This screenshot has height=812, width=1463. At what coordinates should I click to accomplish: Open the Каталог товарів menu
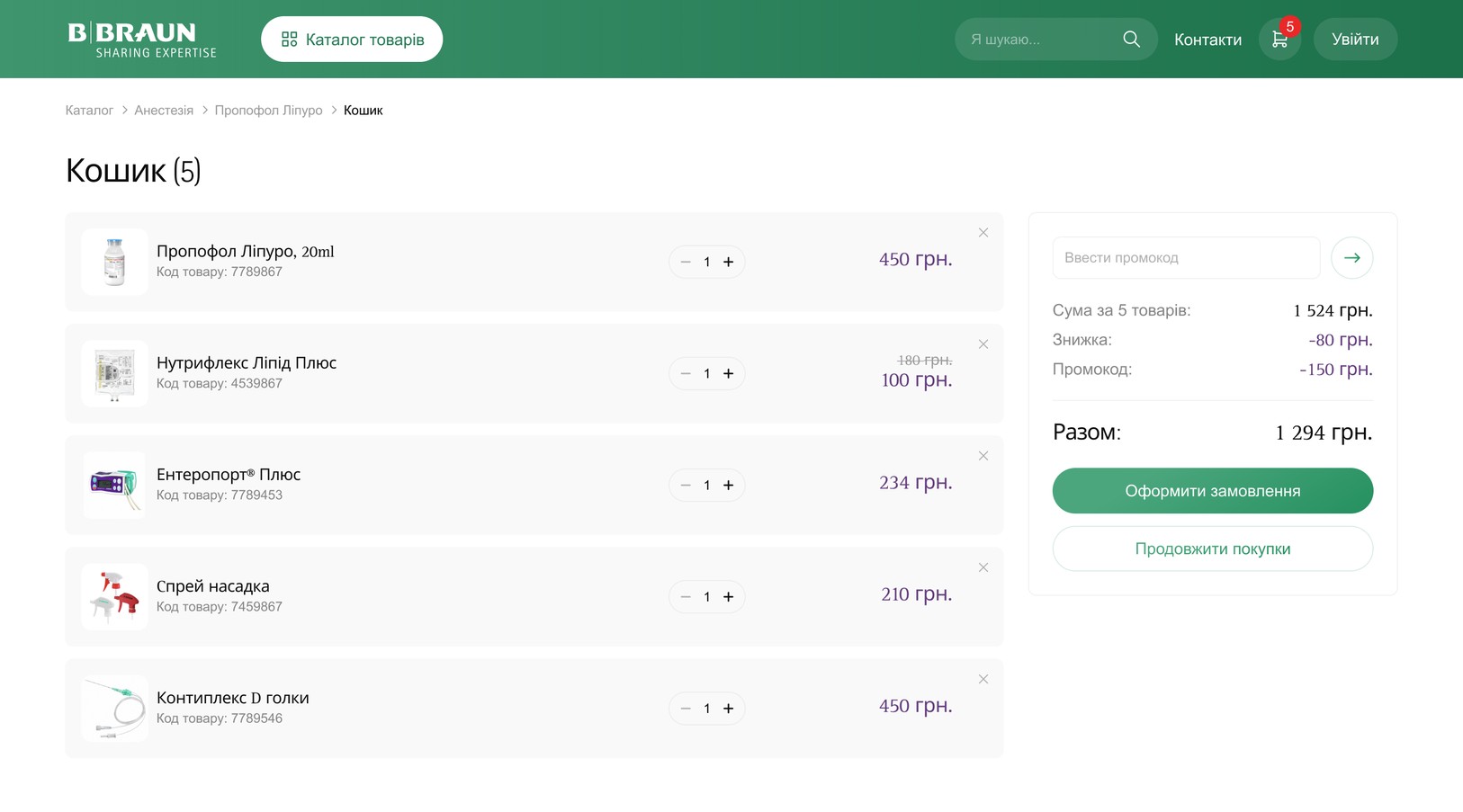[x=352, y=40]
